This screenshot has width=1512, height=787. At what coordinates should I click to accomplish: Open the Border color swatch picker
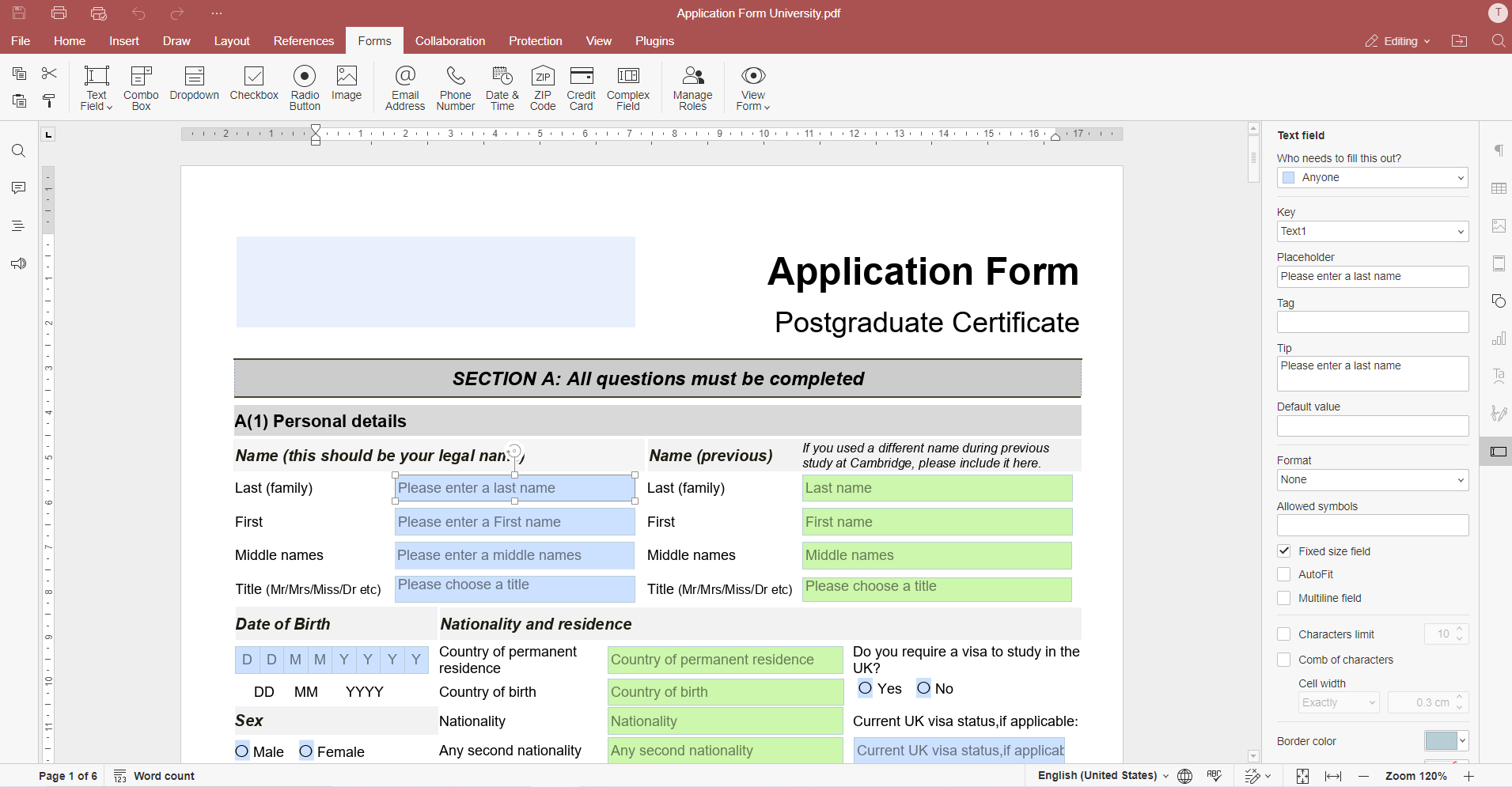1446,741
